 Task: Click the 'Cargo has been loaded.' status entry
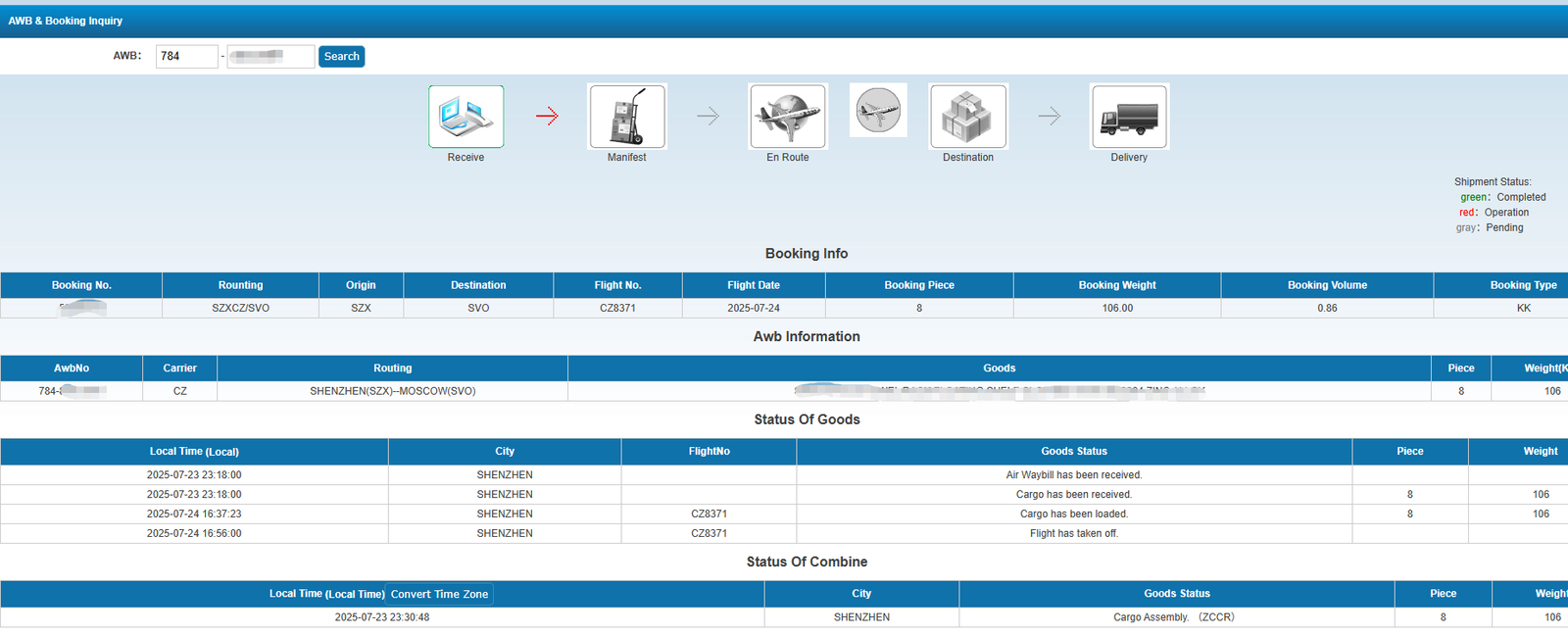(1073, 514)
